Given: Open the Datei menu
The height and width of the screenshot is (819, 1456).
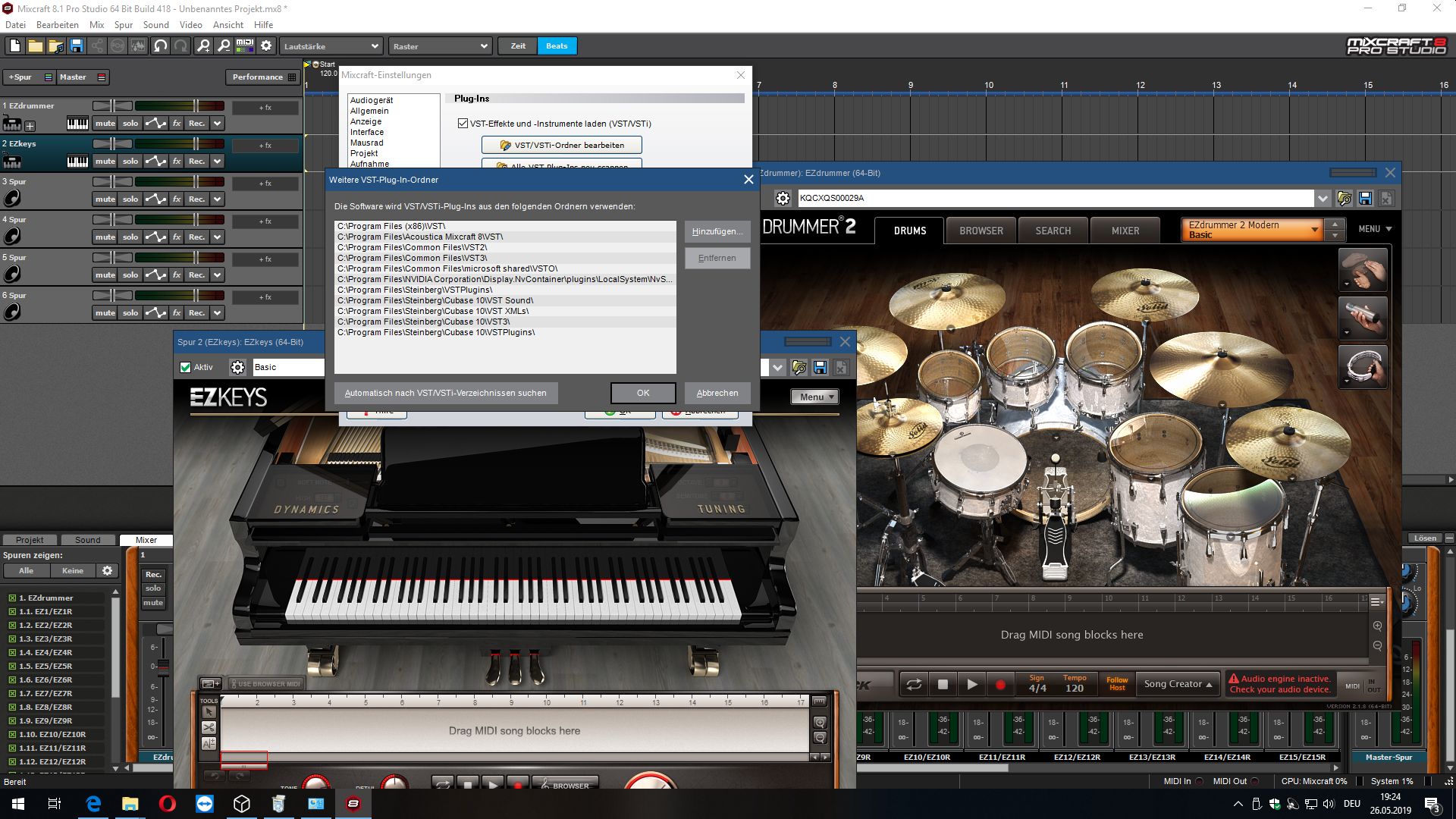Looking at the screenshot, I should pyautogui.click(x=15, y=25).
